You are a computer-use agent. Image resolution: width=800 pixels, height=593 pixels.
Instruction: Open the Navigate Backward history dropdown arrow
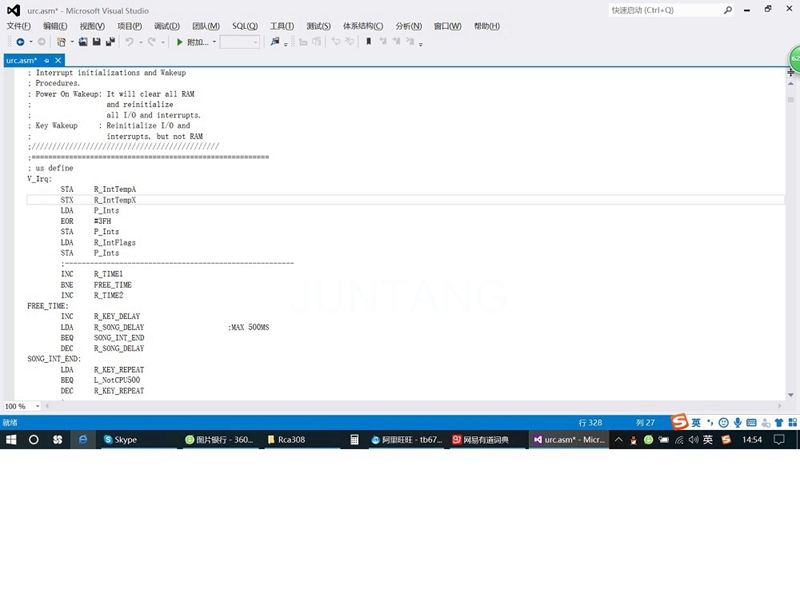pos(31,42)
